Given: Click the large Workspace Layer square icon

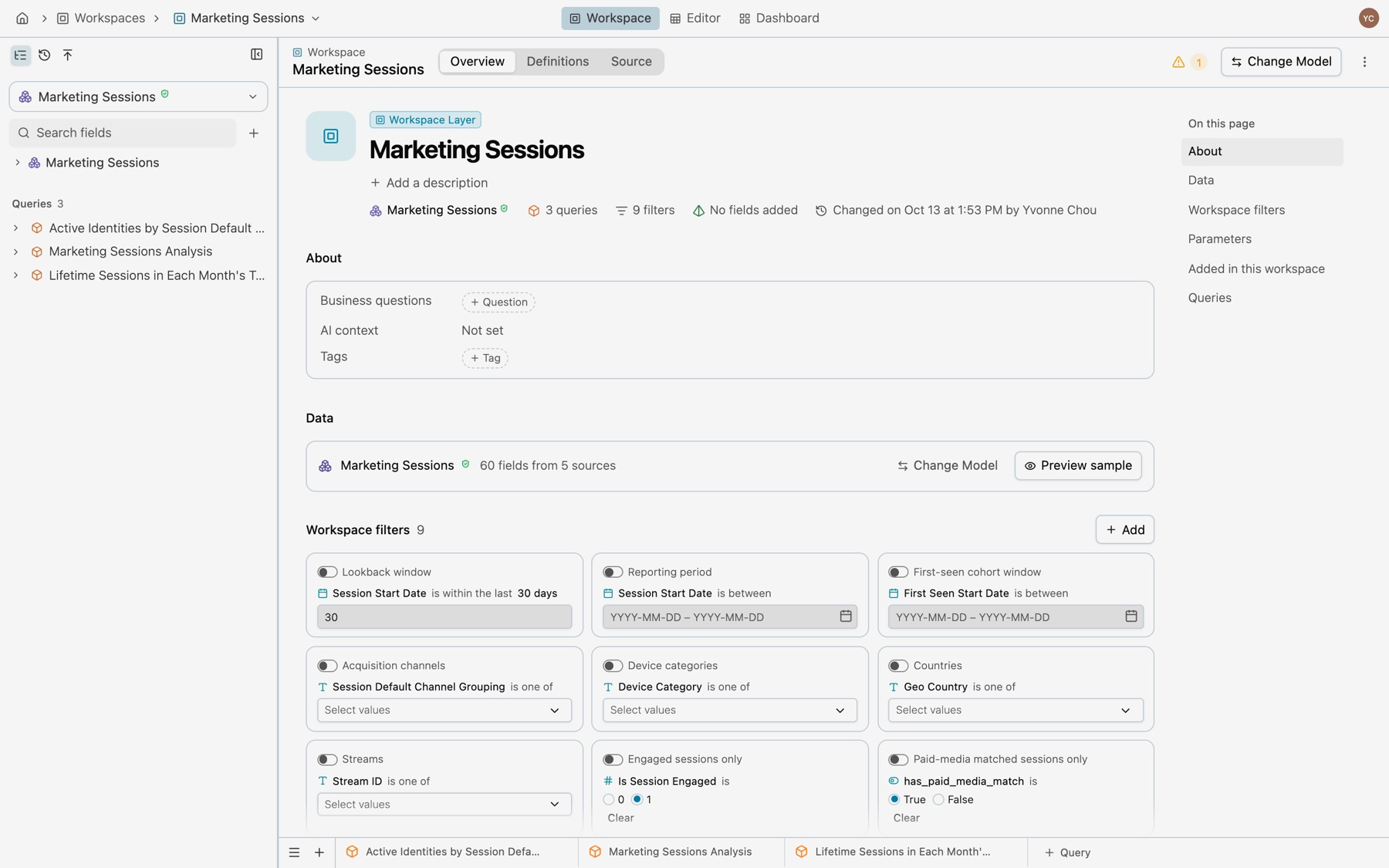Looking at the screenshot, I should pos(331,137).
